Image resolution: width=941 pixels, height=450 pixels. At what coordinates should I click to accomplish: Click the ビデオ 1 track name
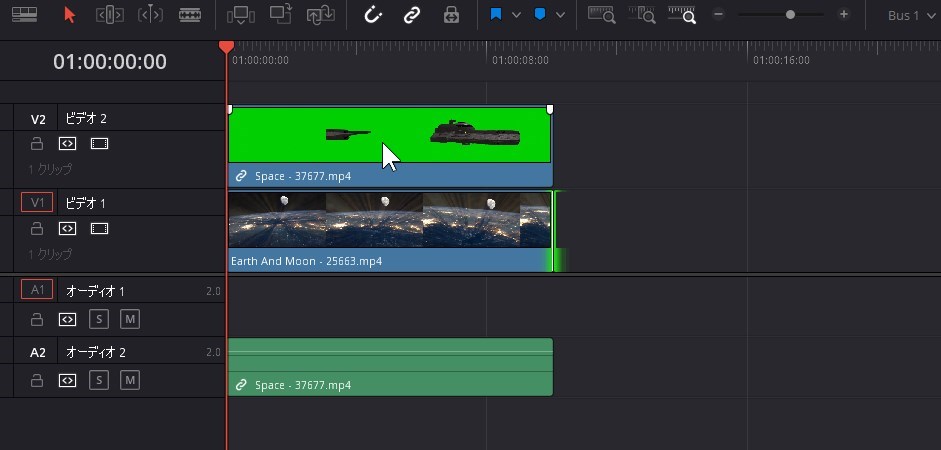(85, 203)
